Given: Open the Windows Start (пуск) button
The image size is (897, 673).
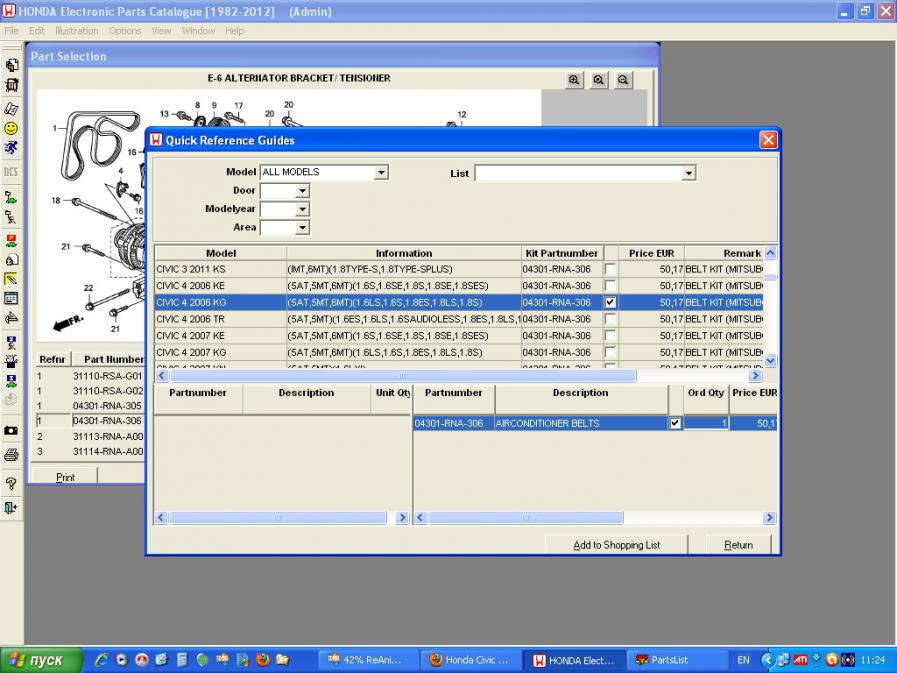Looking at the screenshot, I should click(x=41, y=660).
